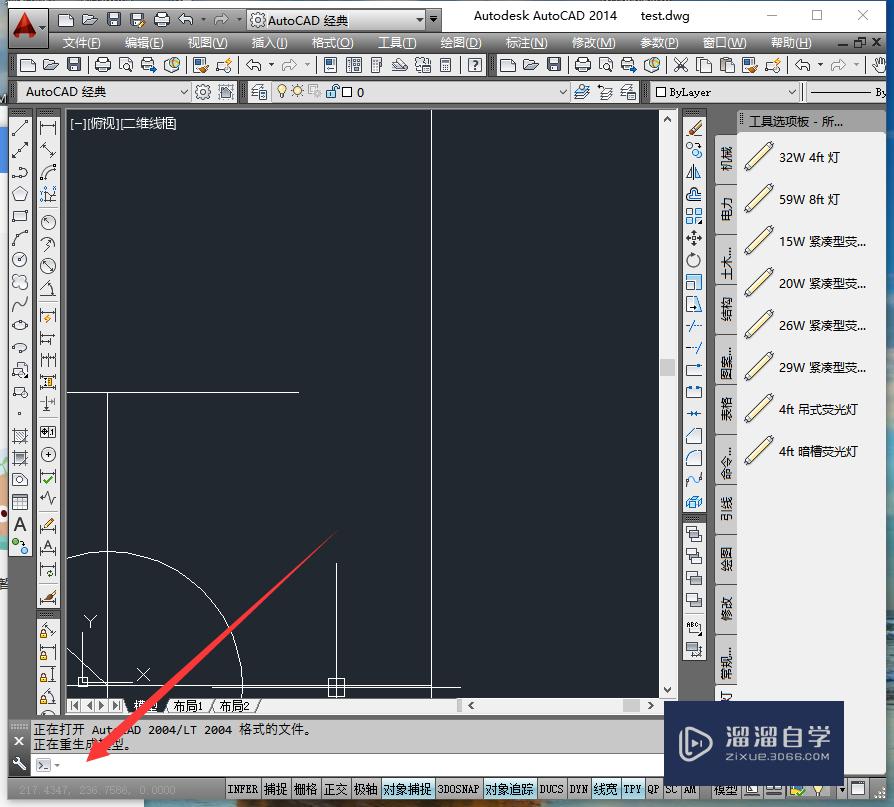Click the lineweight (线宽) status bar control
The image size is (894, 807).
pyautogui.click(x=604, y=788)
